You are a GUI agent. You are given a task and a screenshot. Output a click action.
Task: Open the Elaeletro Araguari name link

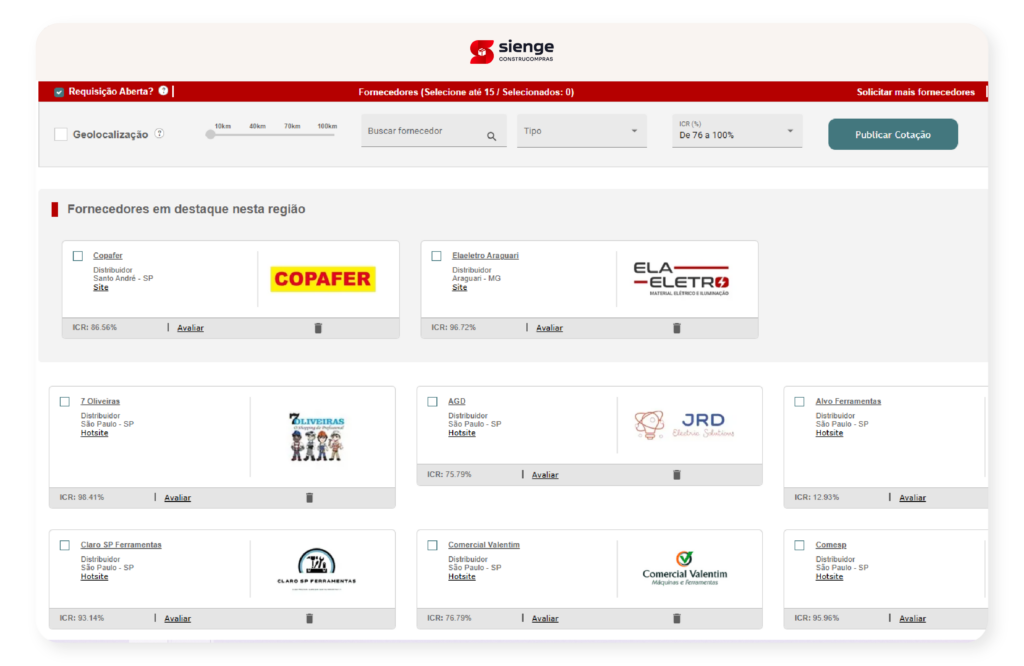[x=485, y=255]
